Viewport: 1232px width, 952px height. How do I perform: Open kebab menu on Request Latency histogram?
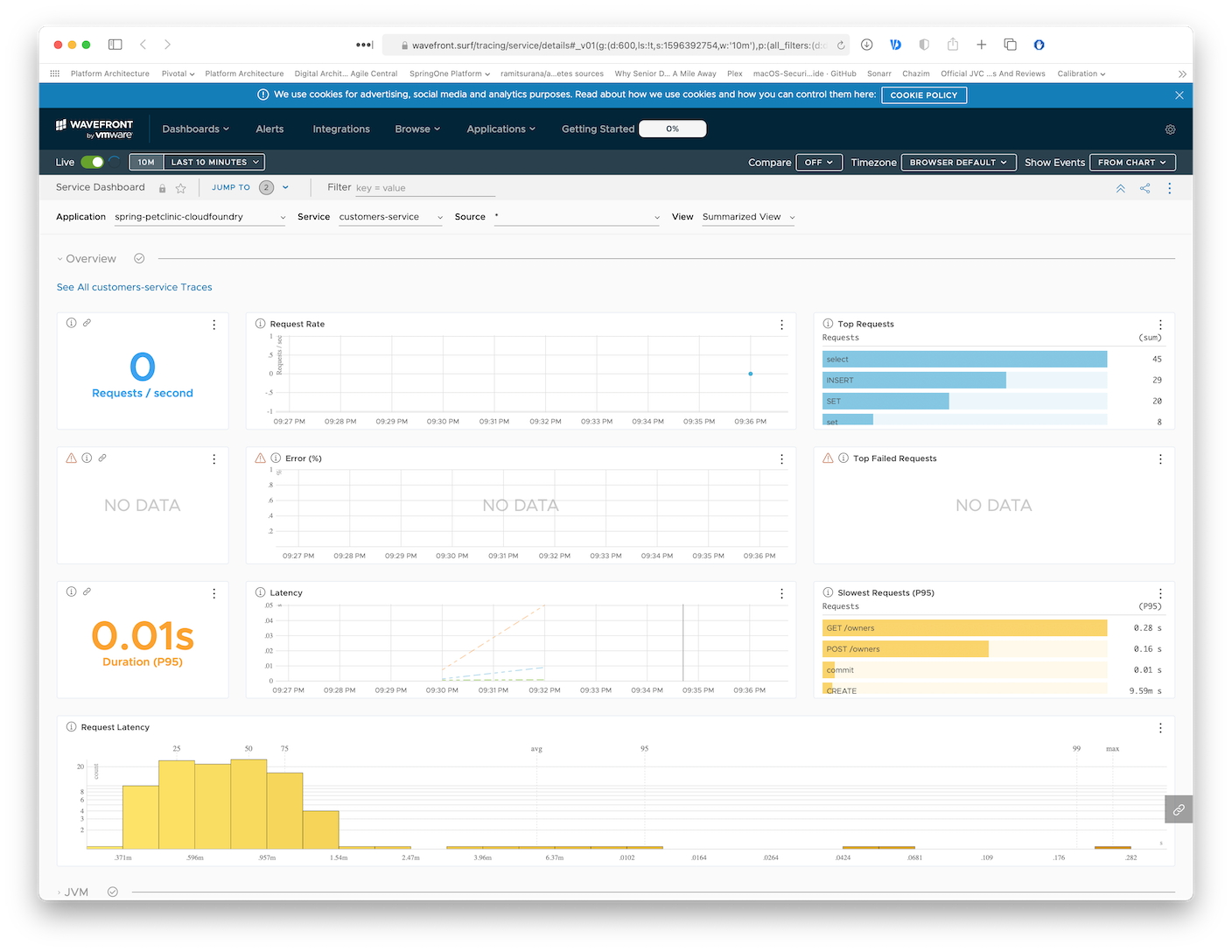click(x=1160, y=728)
